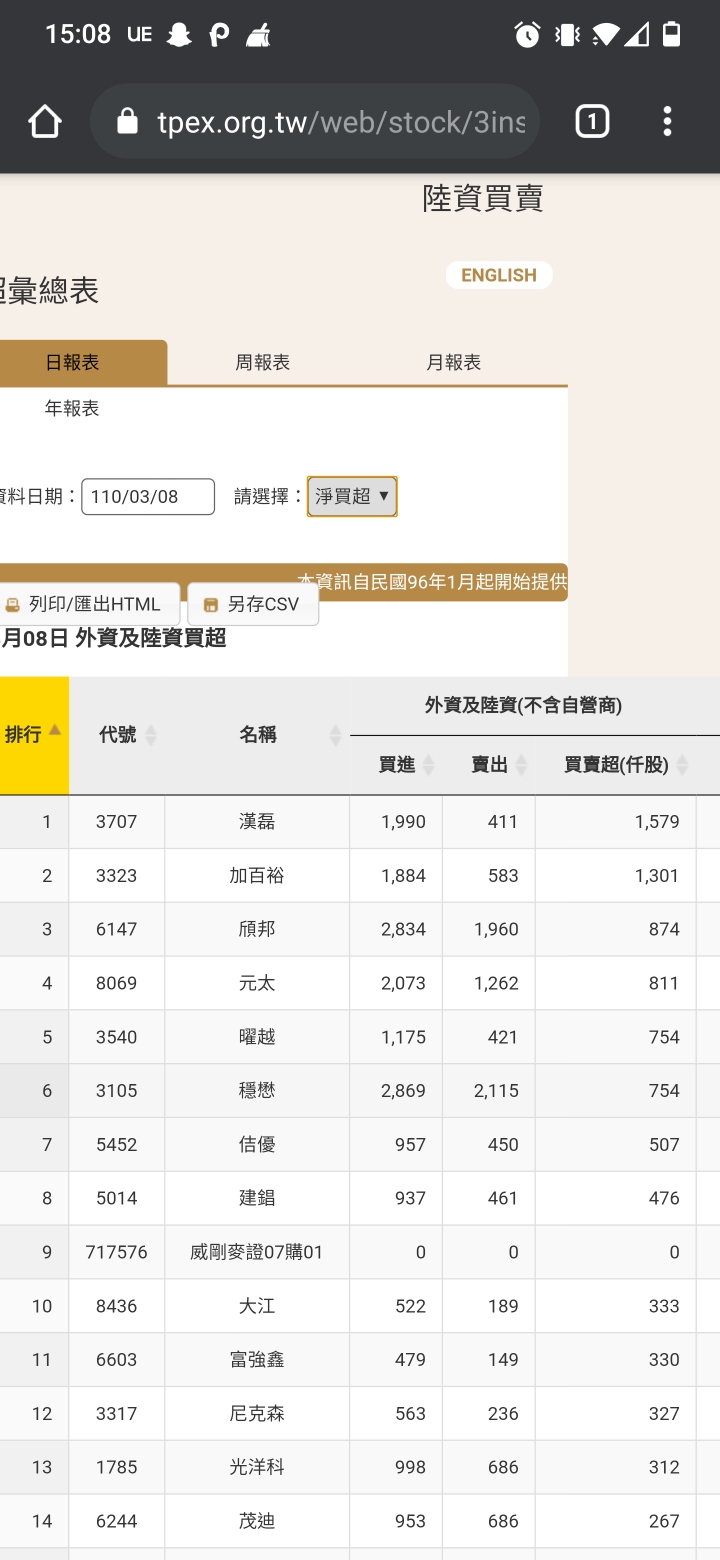Expand the 淨買超 selection dropdown

point(352,496)
